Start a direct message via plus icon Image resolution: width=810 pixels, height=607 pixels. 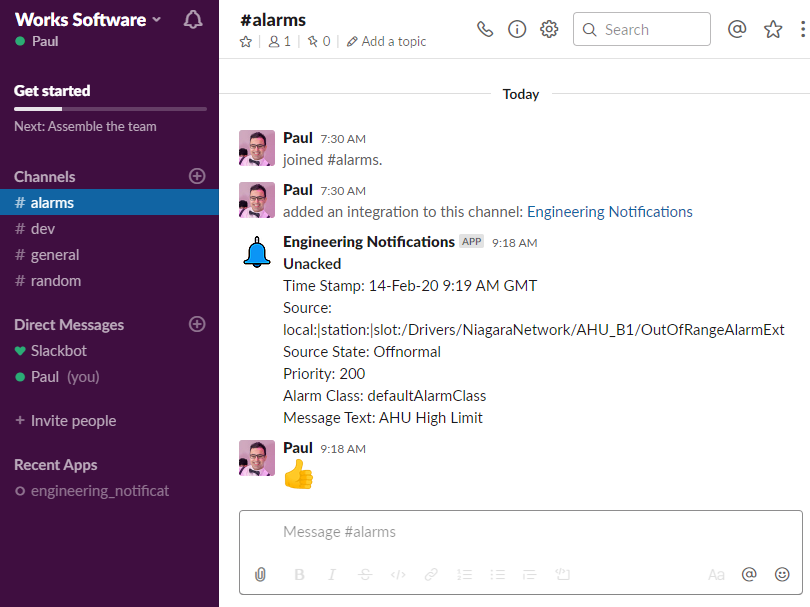(197, 324)
